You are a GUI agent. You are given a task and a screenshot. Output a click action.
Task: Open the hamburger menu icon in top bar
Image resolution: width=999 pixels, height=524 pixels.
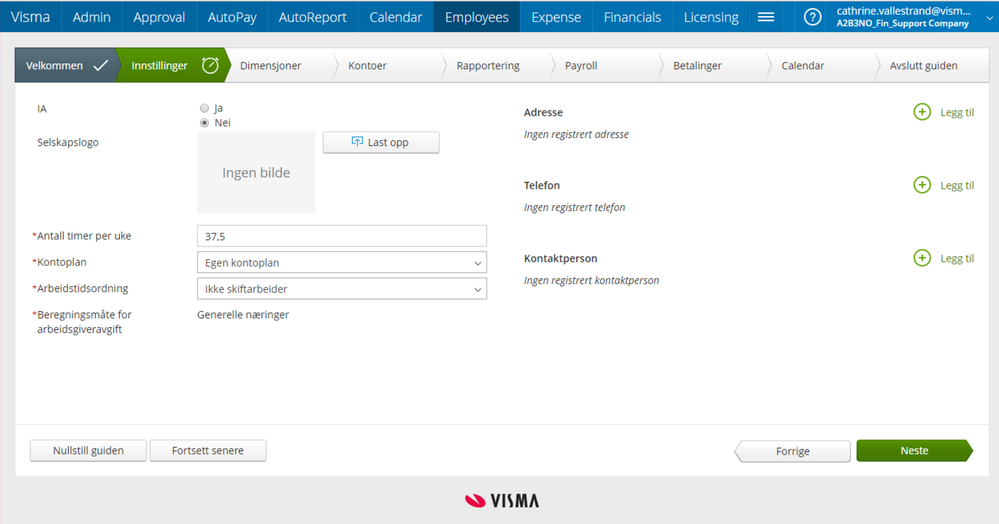coord(766,17)
